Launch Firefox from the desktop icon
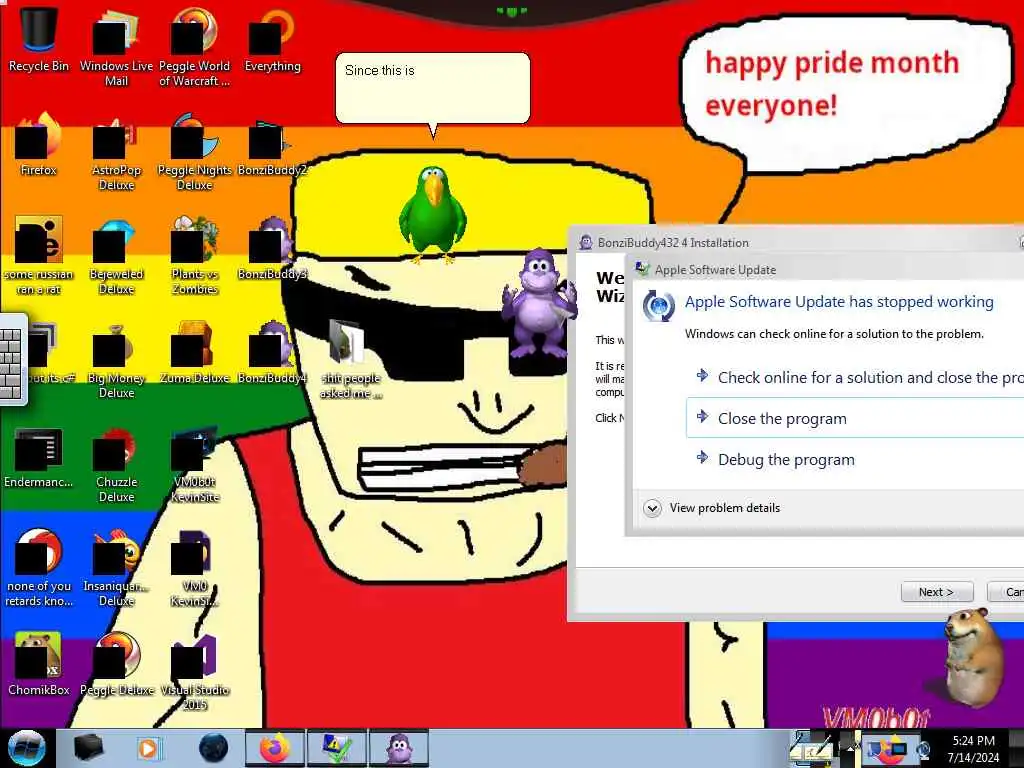 pos(39,144)
